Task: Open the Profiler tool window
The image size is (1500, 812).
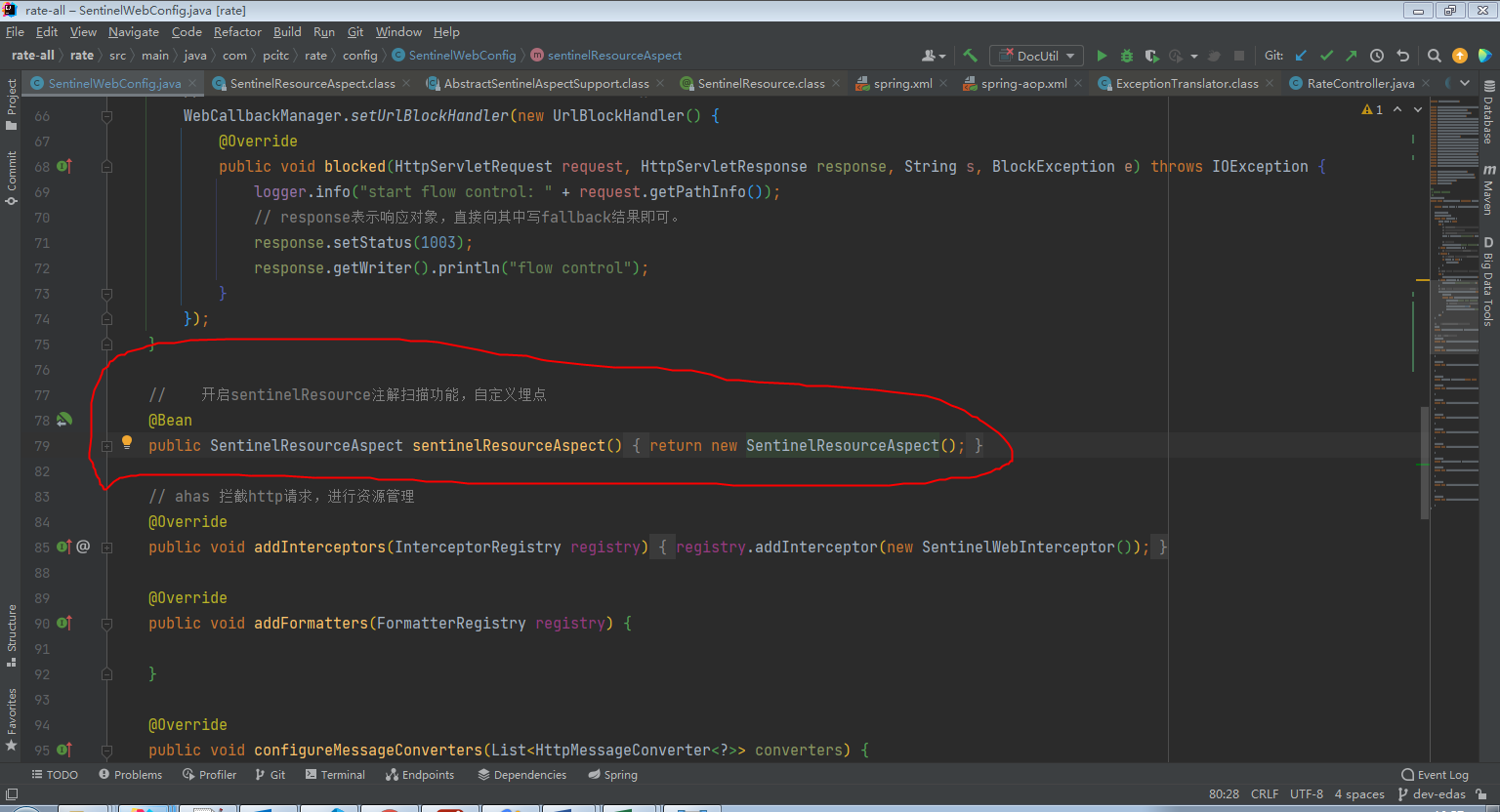Action: coord(209,775)
